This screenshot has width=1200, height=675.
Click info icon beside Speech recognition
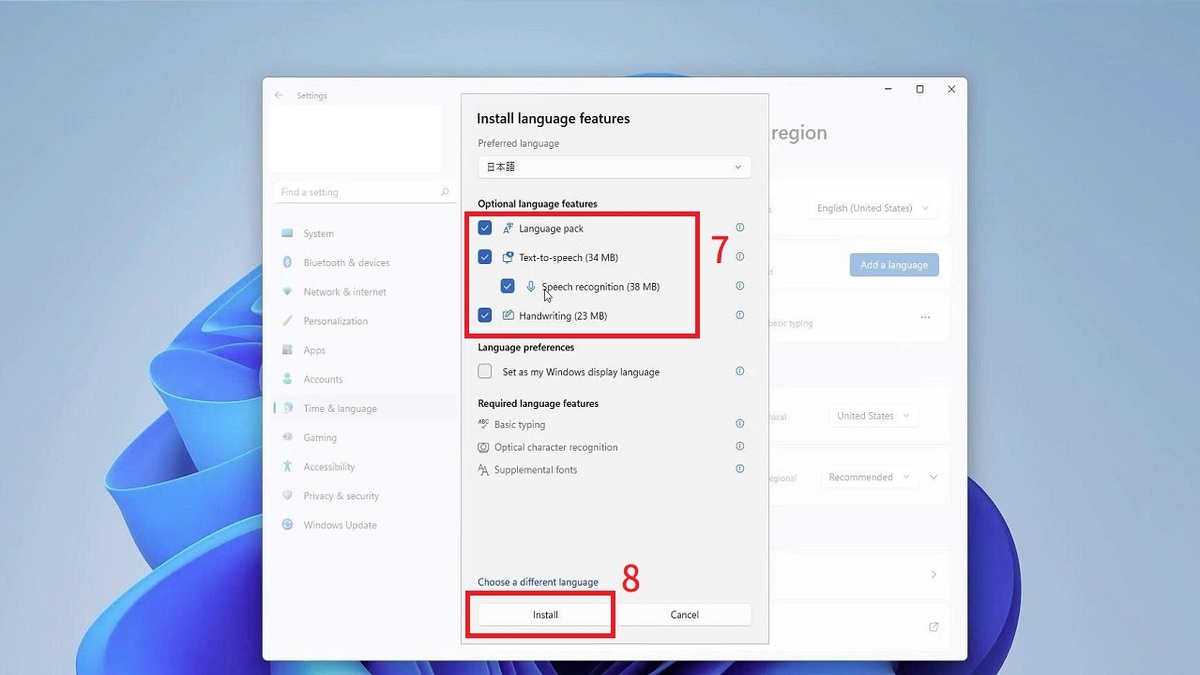740,286
